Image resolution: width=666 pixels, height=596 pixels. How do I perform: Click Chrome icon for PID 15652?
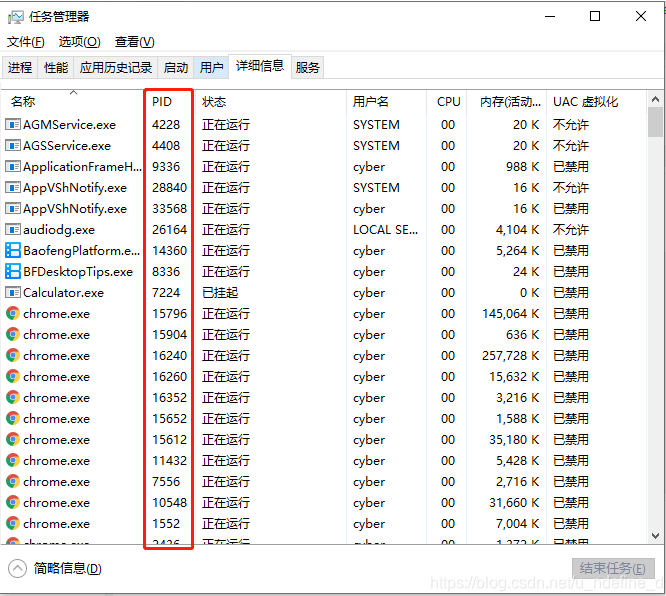click(13, 419)
